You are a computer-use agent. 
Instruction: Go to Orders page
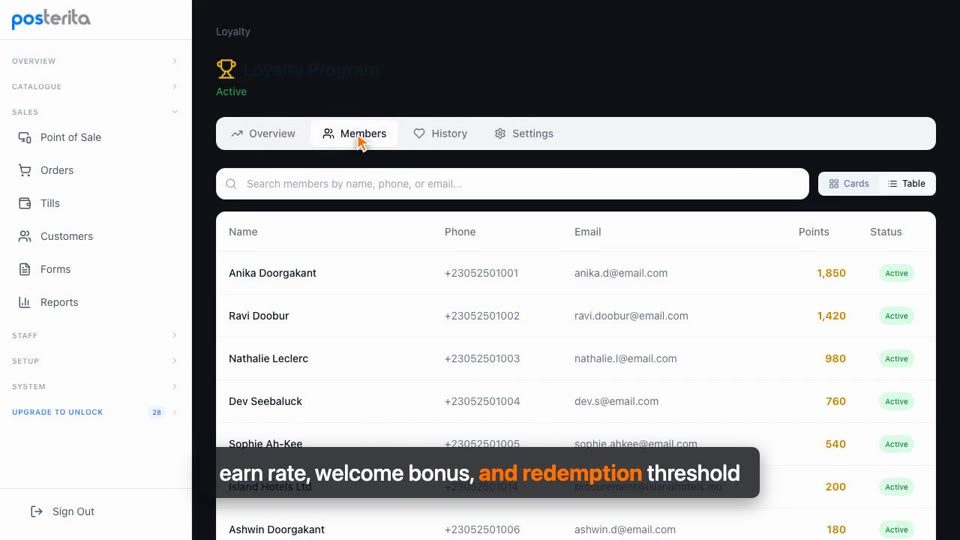click(x=96, y=171)
